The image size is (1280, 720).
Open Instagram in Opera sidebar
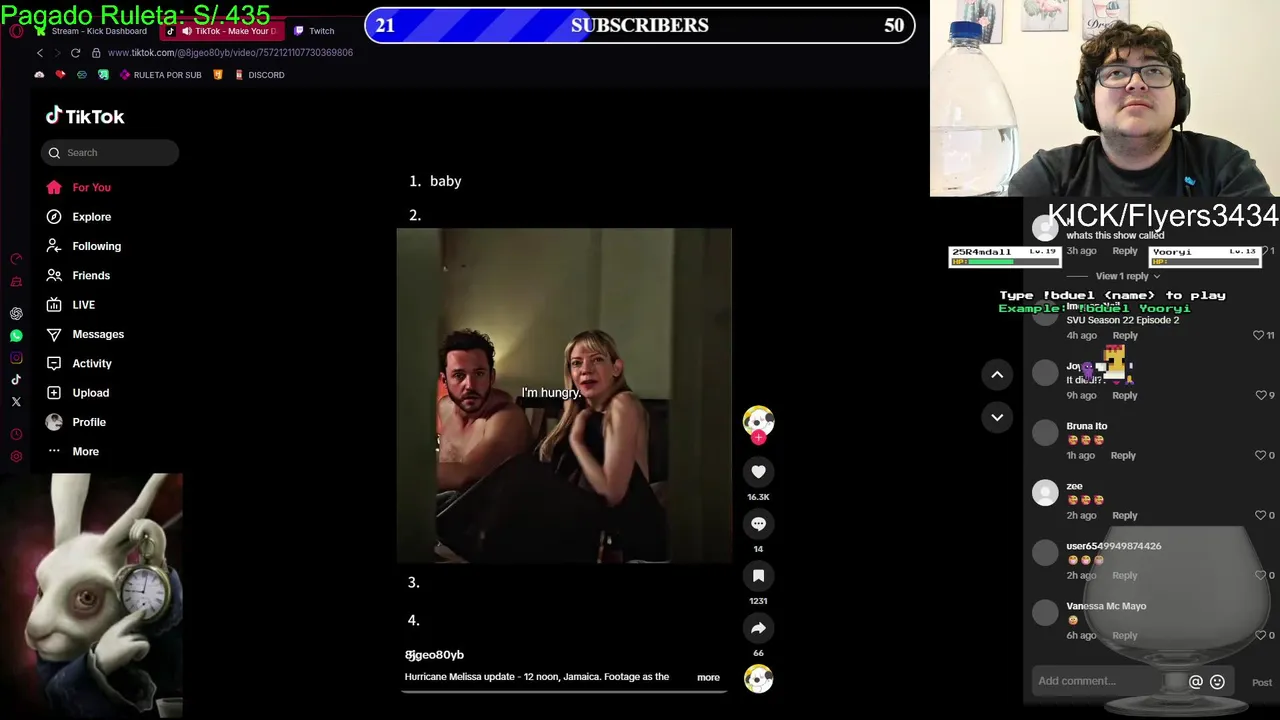[x=16, y=358]
